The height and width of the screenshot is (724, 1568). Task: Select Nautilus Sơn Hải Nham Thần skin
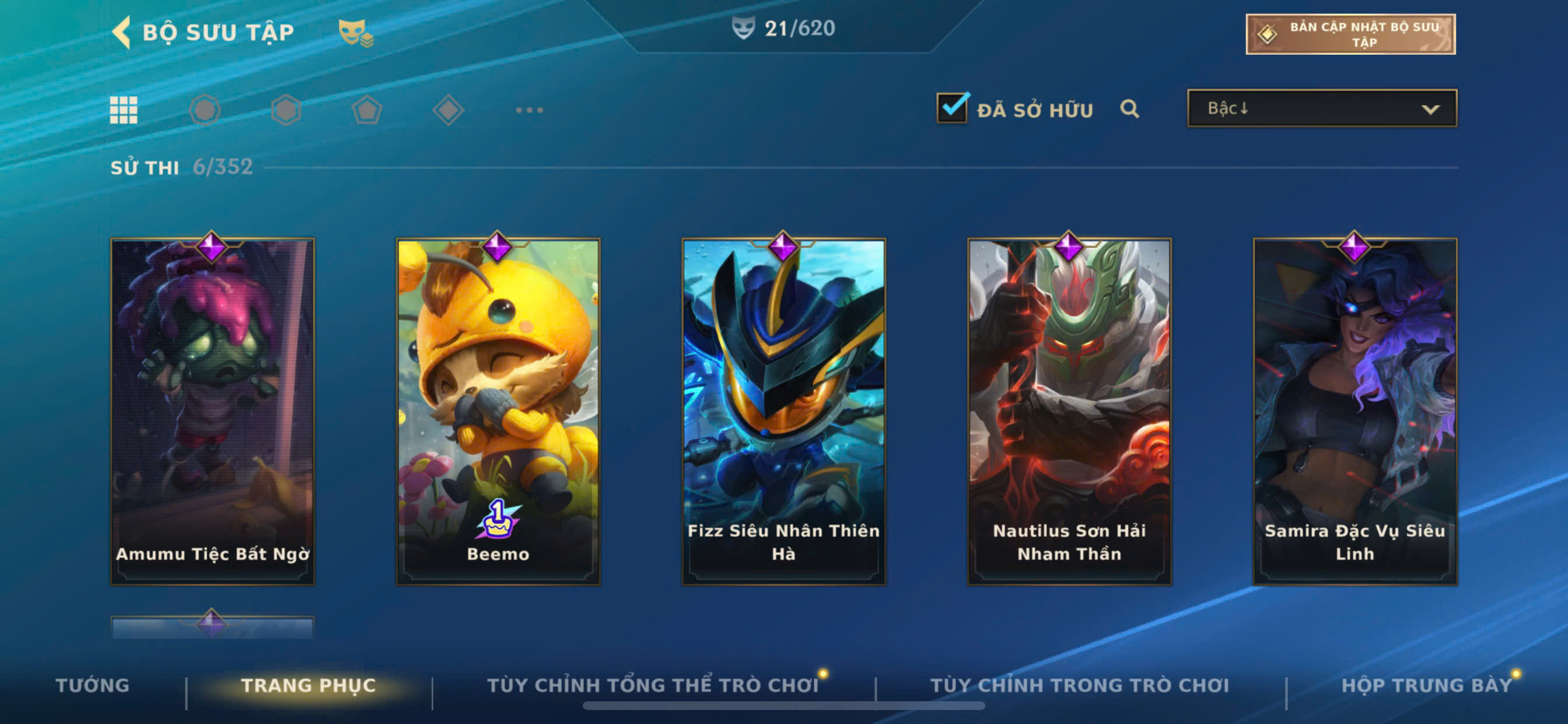[1069, 410]
